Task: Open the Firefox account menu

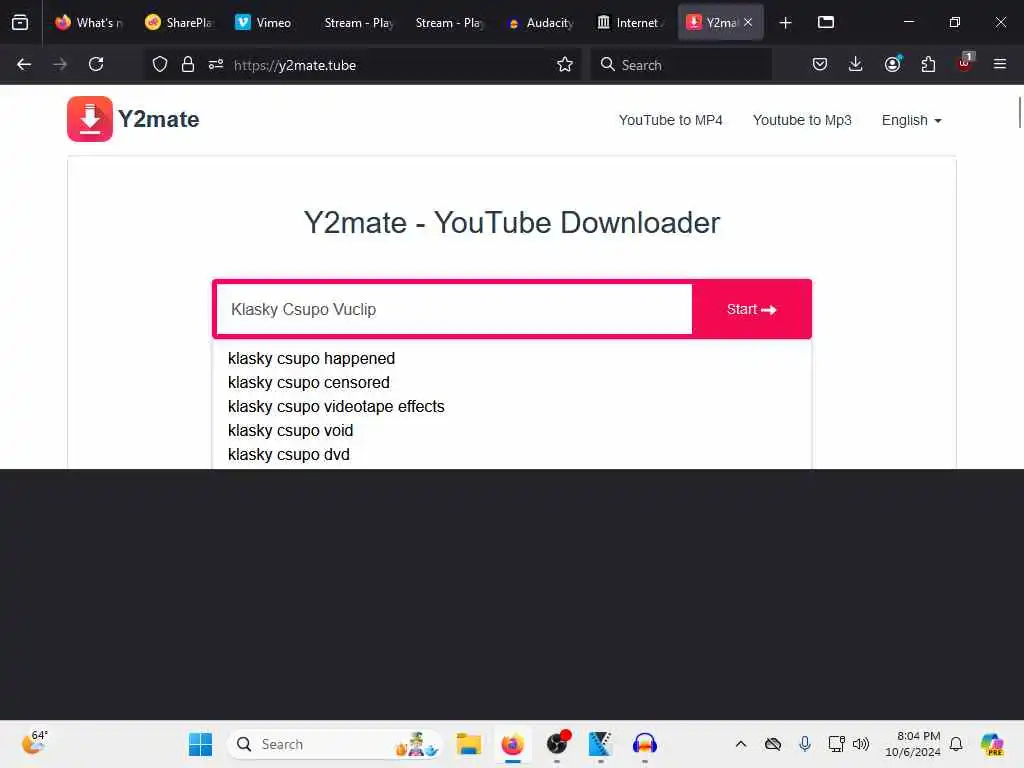Action: (892, 65)
